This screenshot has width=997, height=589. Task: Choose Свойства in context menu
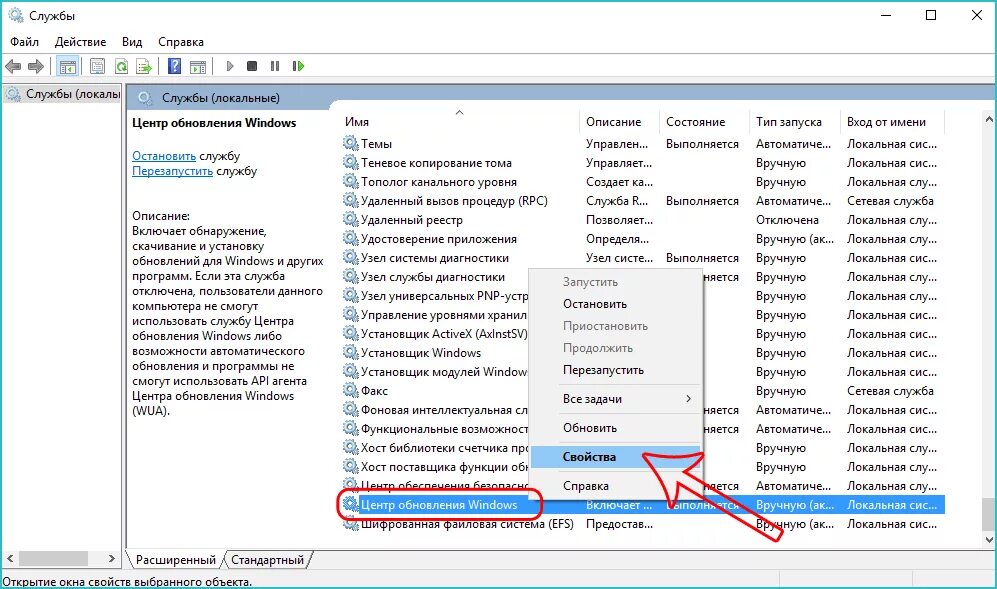click(615, 457)
